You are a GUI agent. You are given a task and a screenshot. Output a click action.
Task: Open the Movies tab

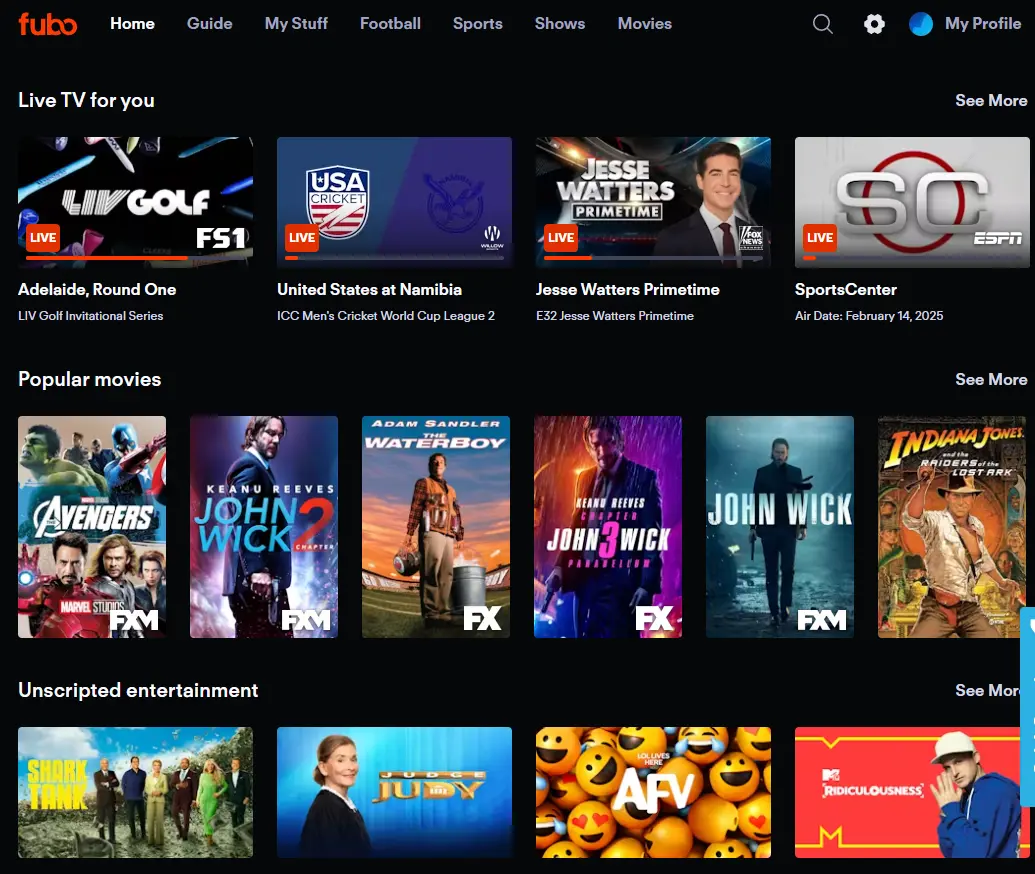(644, 24)
